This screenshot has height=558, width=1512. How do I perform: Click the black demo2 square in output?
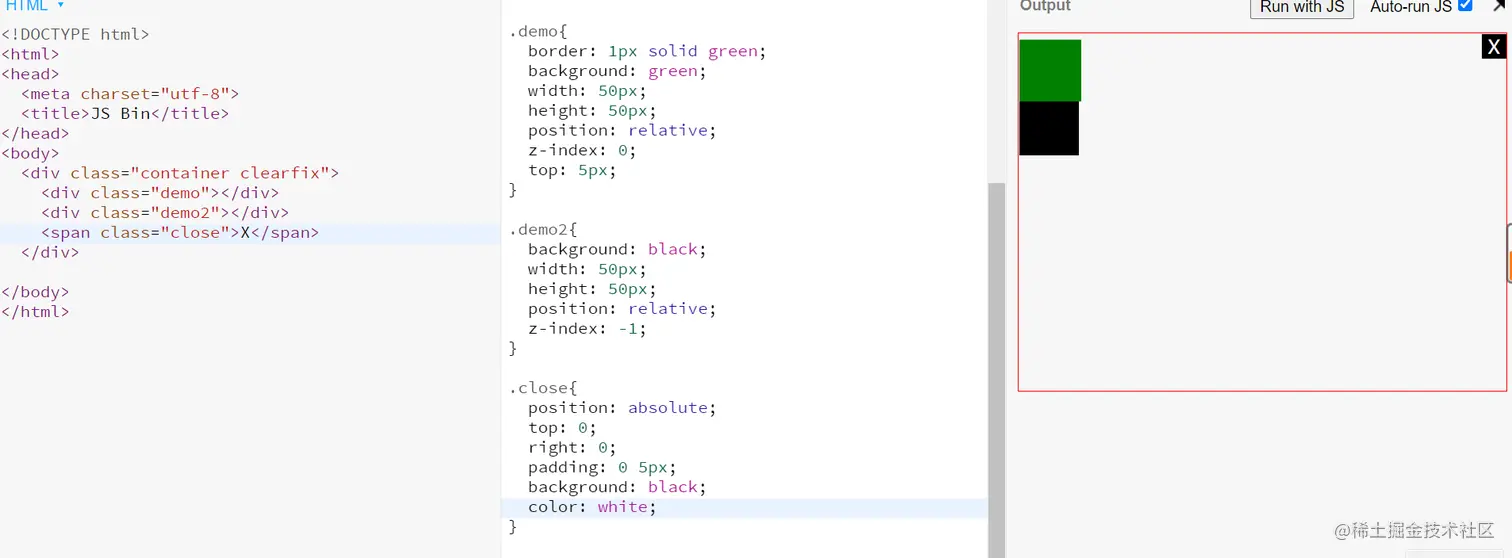(1049, 128)
